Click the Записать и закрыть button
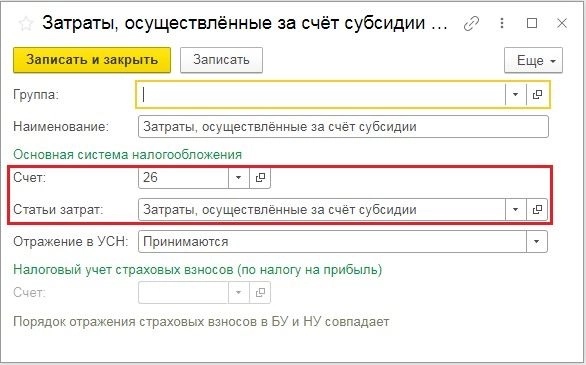The image size is (586, 365). coord(92,60)
